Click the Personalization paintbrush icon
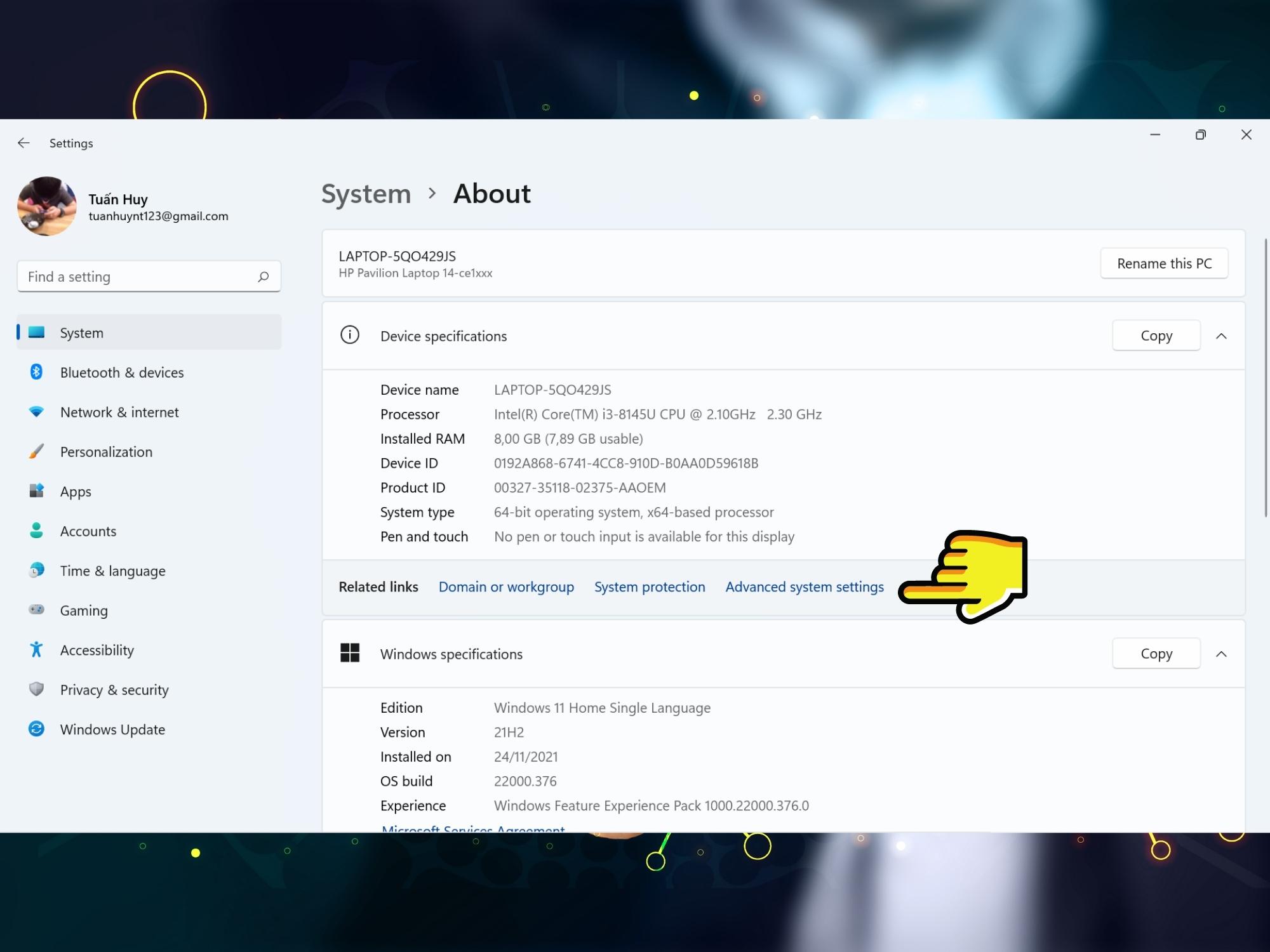The image size is (1270, 952). coord(37,451)
